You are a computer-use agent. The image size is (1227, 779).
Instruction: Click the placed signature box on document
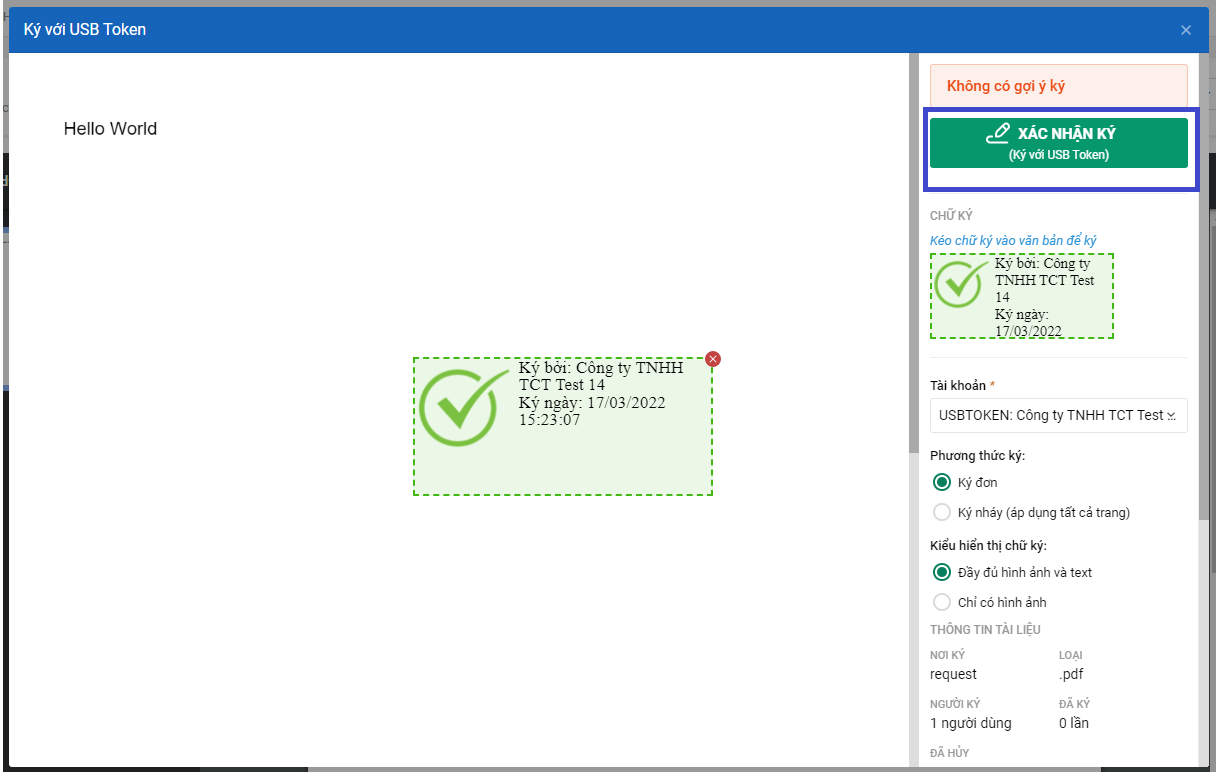[563, 426]
